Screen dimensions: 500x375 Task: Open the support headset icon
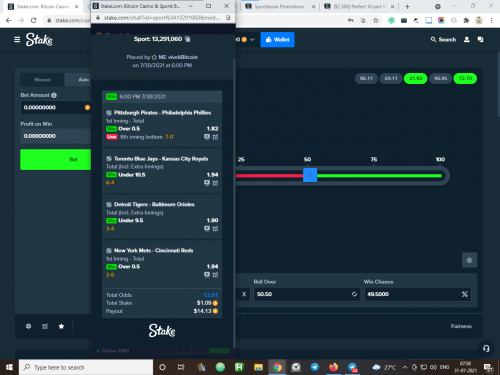click(486, 349)
